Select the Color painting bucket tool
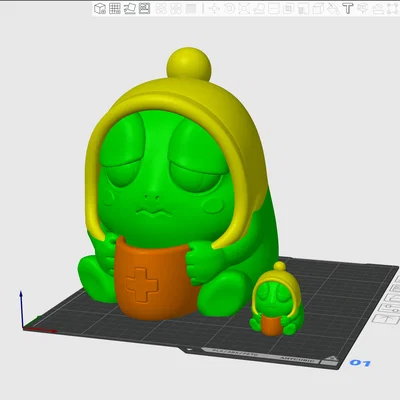This screenshot has height=400, width=400. click(333, 9)
